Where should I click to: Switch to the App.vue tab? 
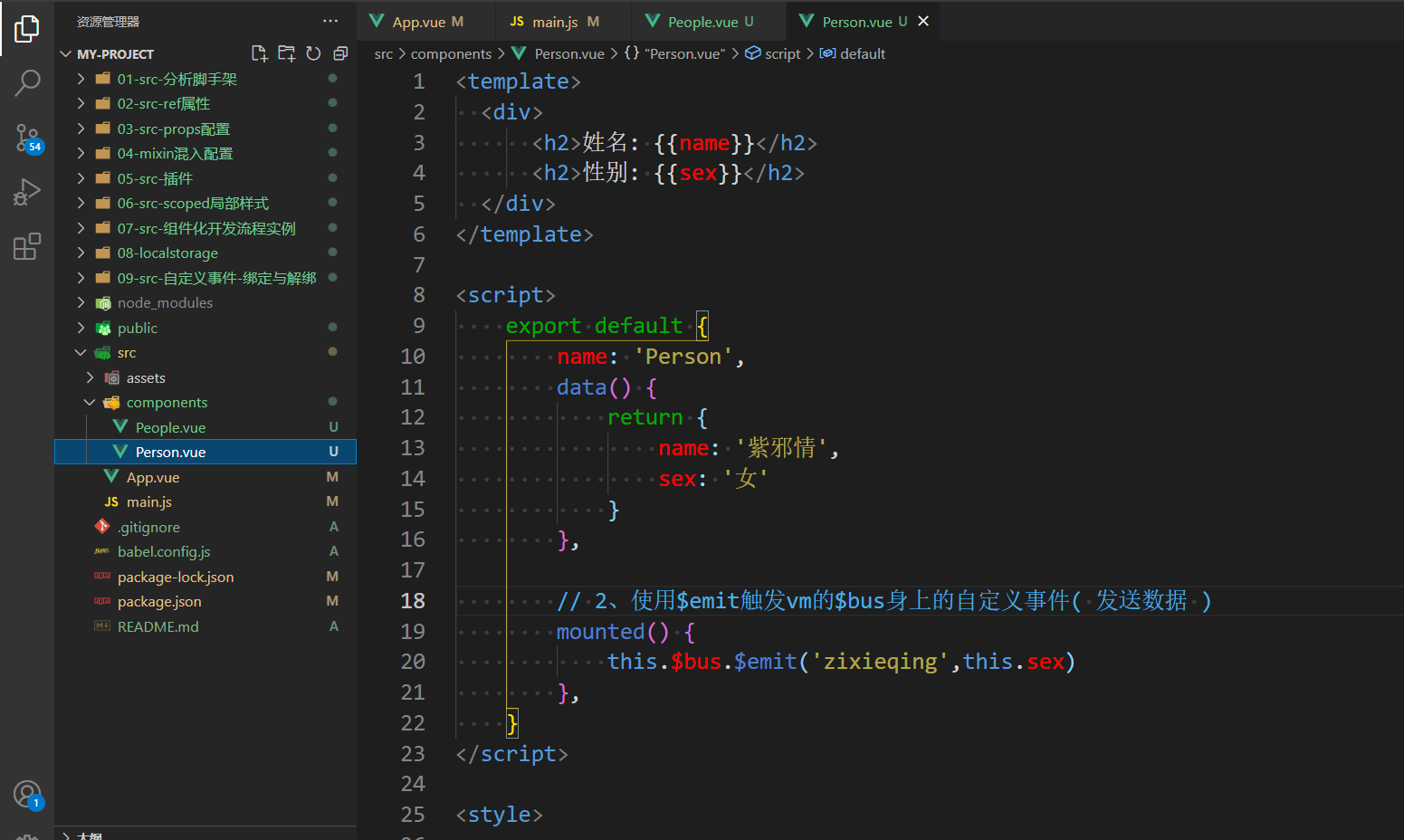coord(426,21)
